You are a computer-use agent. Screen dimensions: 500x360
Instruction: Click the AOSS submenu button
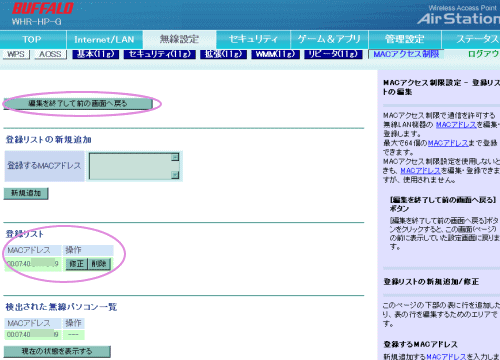click(50, 54)
